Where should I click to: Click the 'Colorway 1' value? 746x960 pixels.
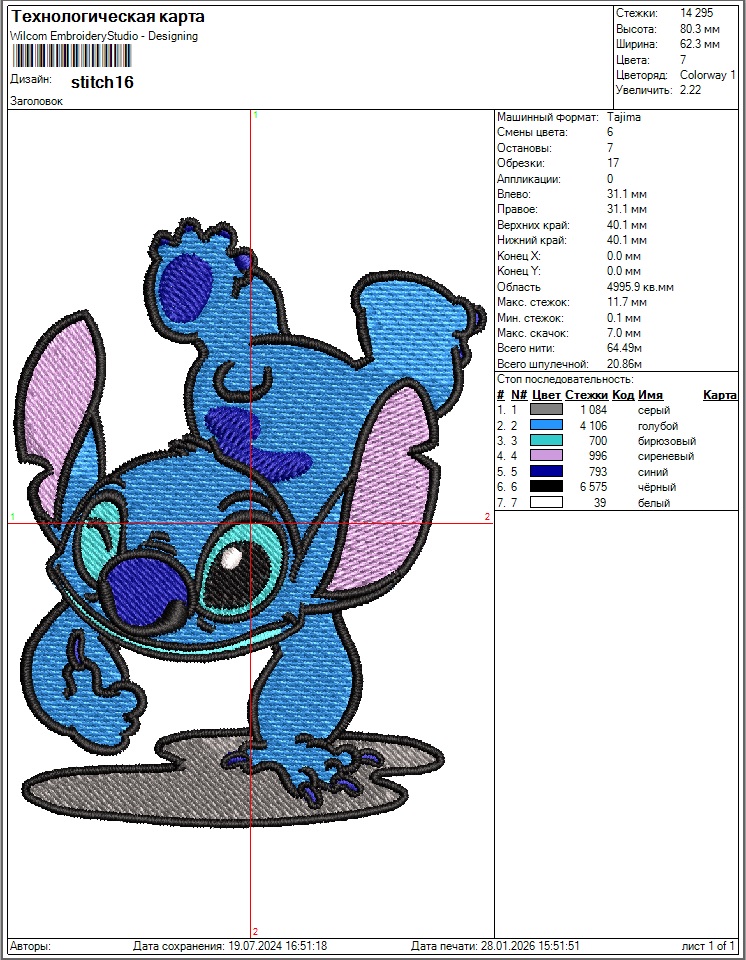[707, 75]
